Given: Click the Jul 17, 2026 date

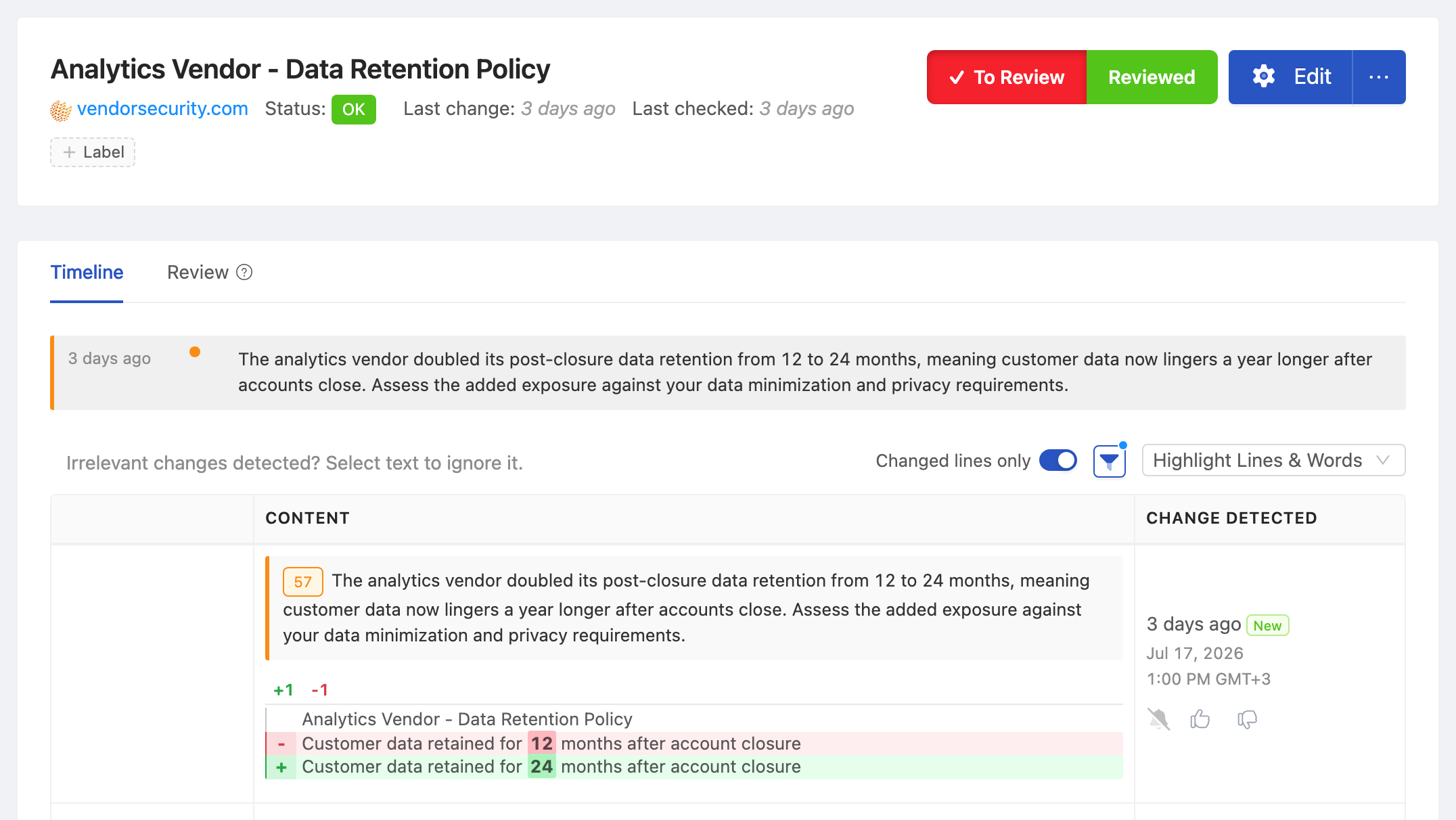Looking at the screenshot, I should click(x=1195, y=654).
